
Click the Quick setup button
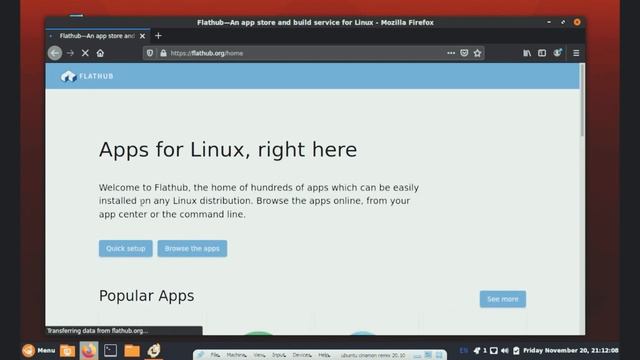[126, 249]
